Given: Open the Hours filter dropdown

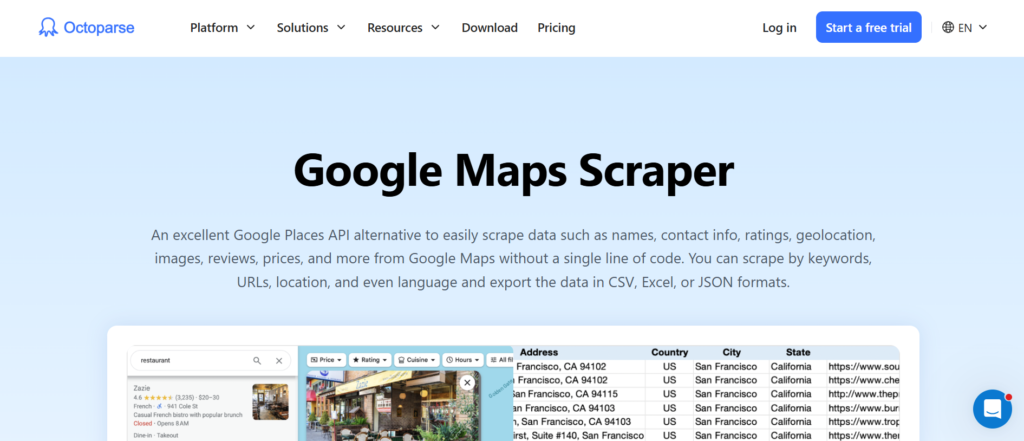Looking at the screenshot, I should [463, 360].
